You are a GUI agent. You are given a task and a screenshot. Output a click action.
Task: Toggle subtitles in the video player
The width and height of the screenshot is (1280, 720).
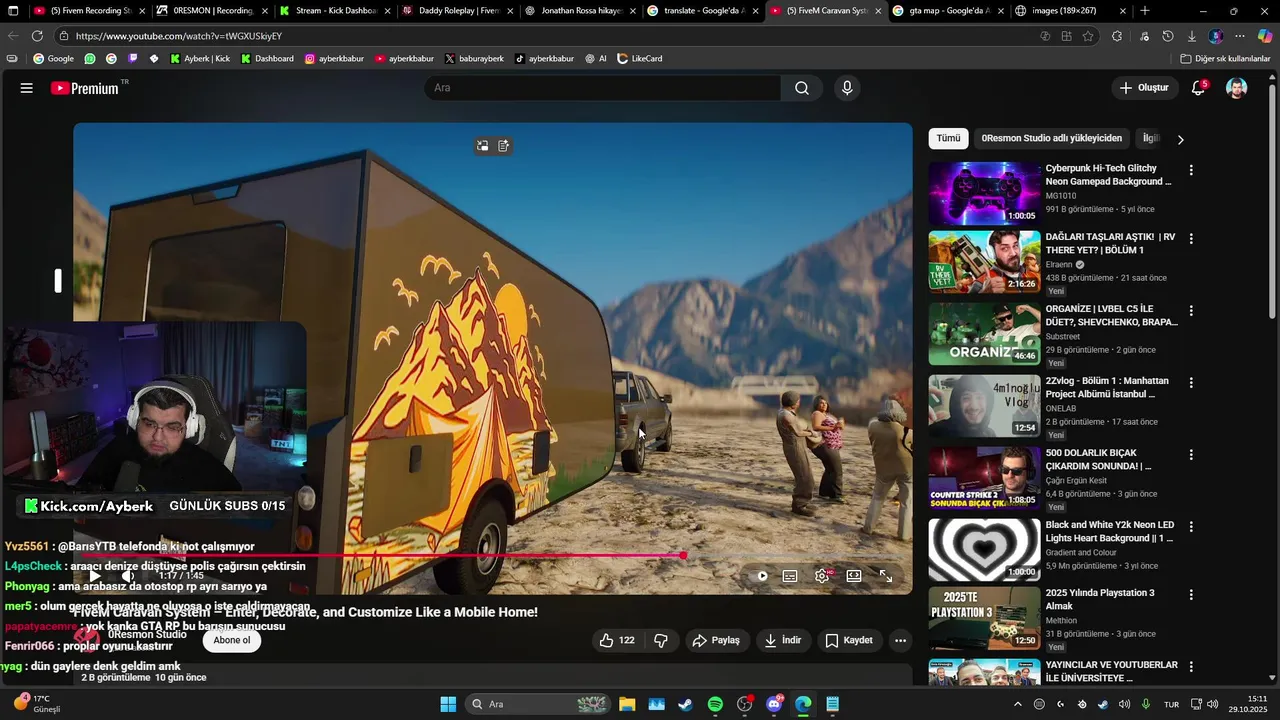point(790,576)
